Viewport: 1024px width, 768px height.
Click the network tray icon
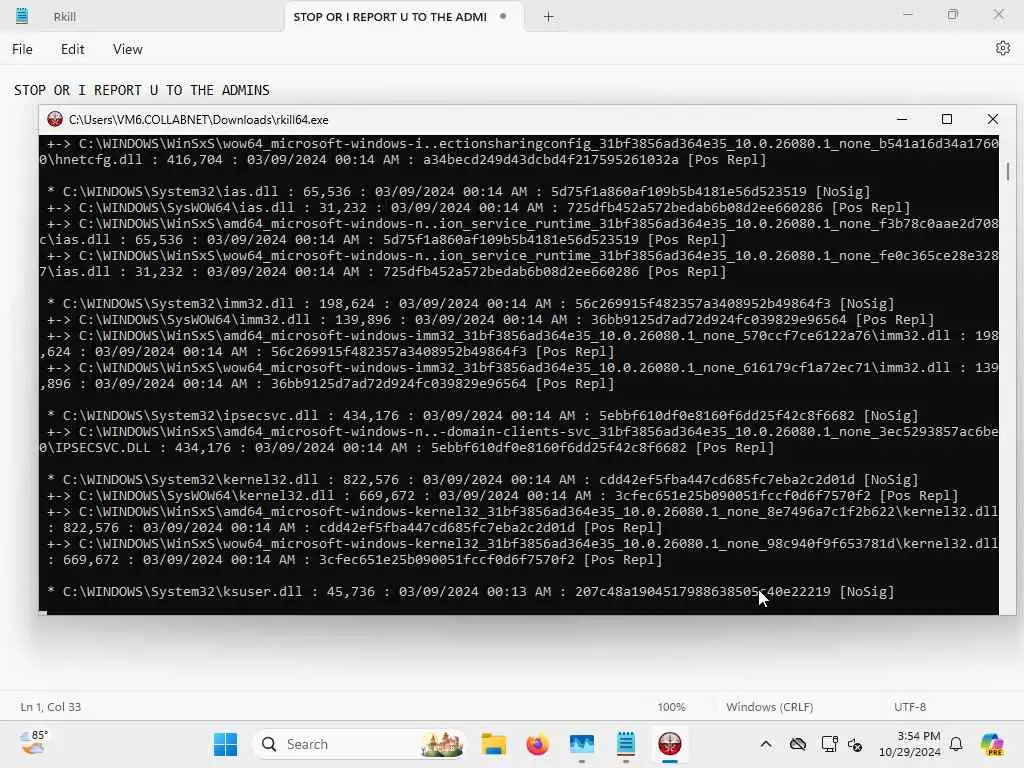829,744
